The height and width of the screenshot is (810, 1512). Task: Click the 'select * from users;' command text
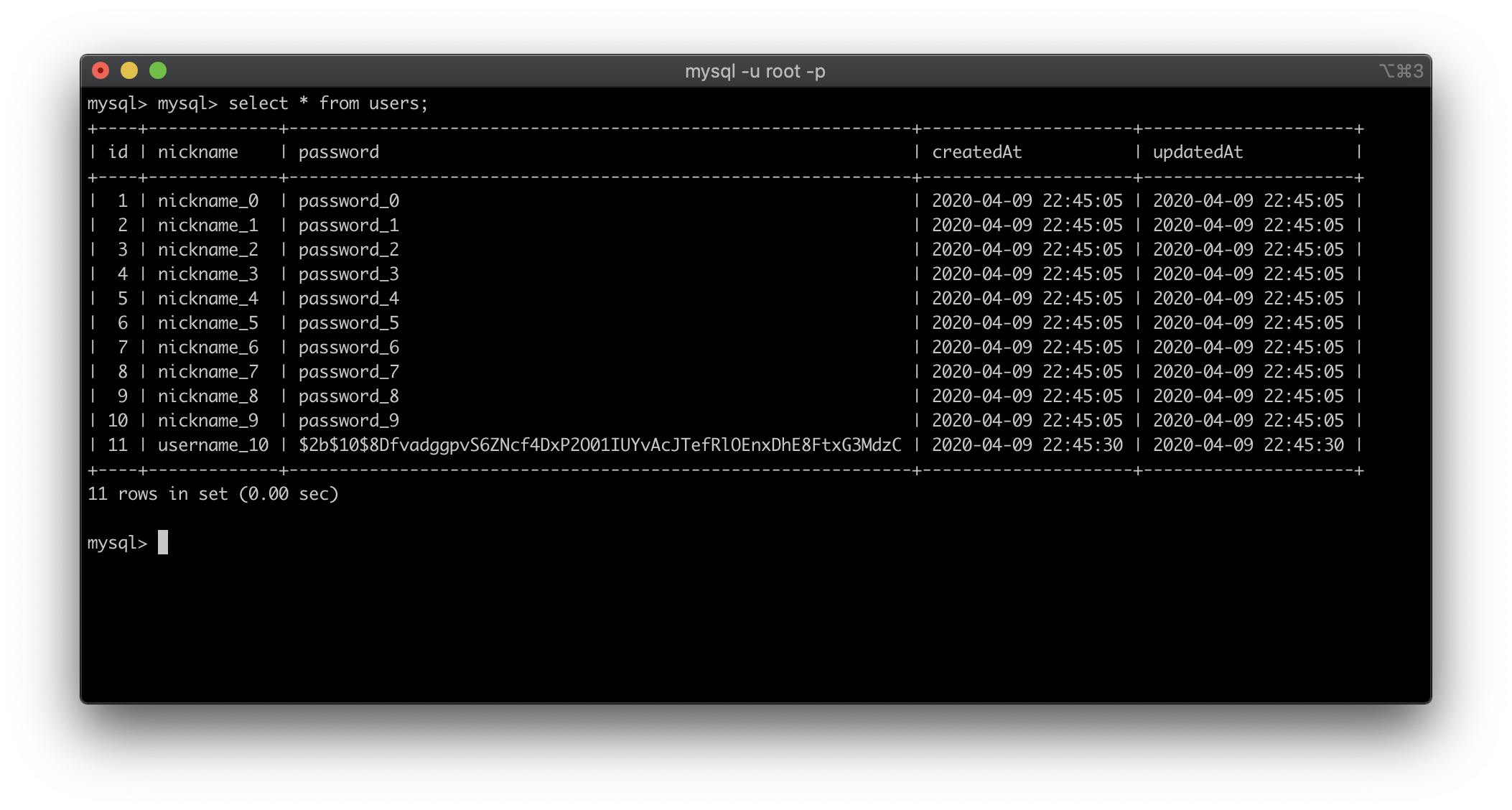328,103
